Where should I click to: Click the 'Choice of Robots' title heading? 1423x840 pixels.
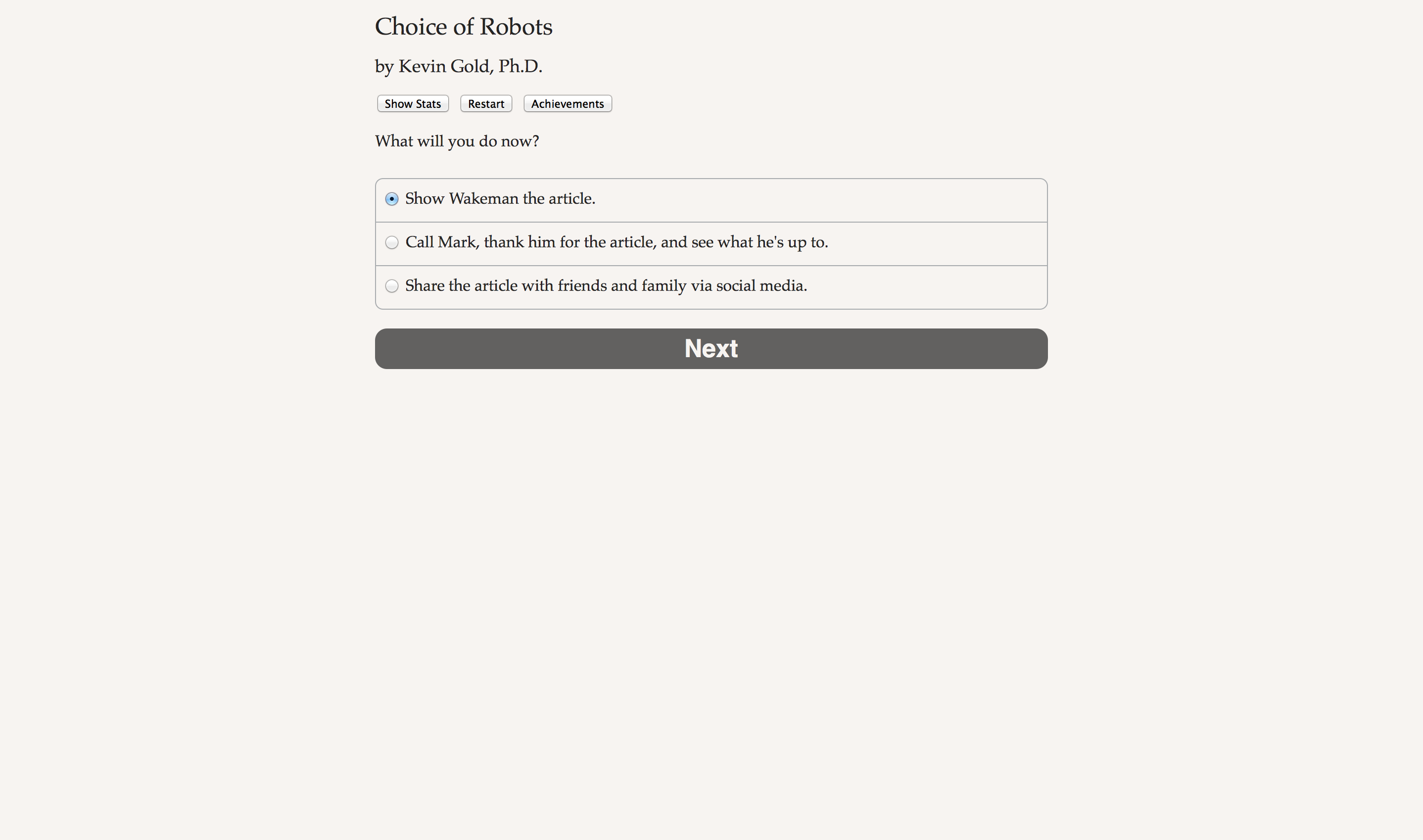pyautogui.click(x=464, y=27)
